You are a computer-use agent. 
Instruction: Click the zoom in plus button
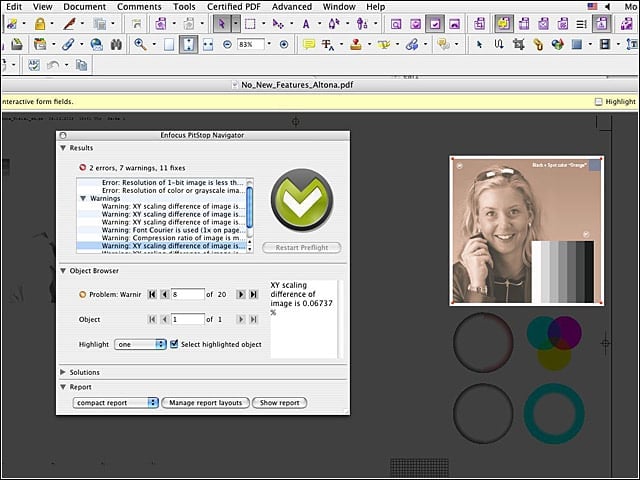tap(284, 44)
